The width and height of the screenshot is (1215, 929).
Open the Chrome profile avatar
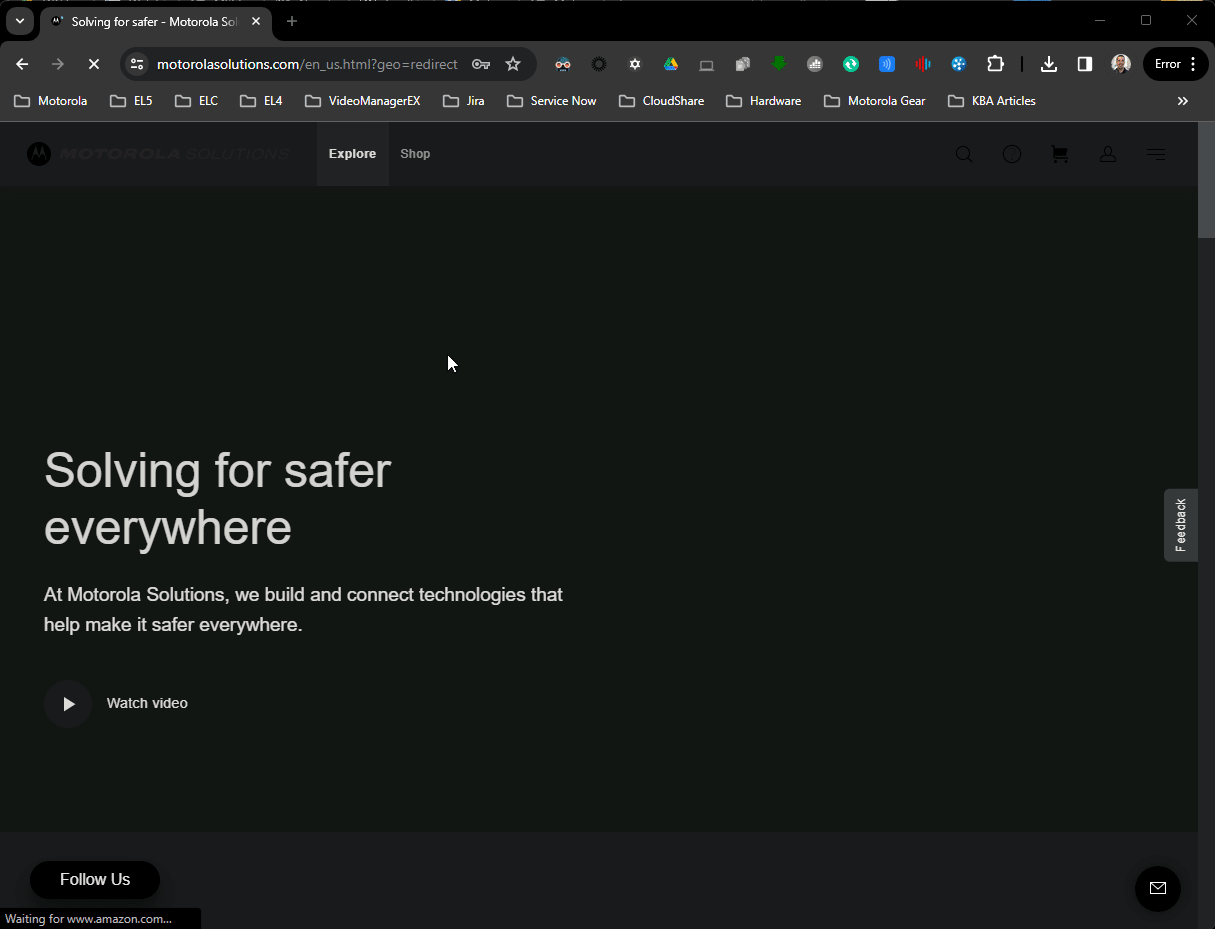tap(1121, 64)
